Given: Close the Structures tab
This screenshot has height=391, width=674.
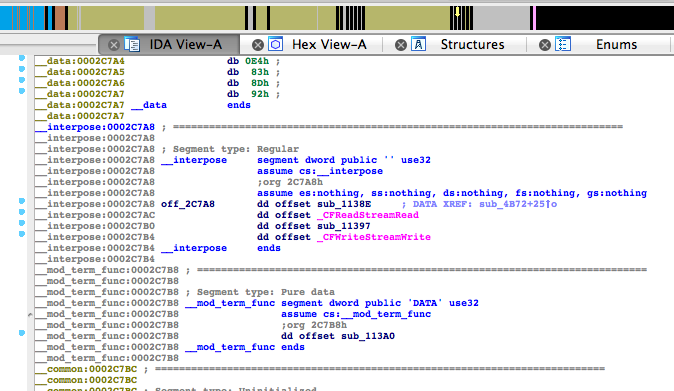Looking at the screenshot, I should (401, 45).
